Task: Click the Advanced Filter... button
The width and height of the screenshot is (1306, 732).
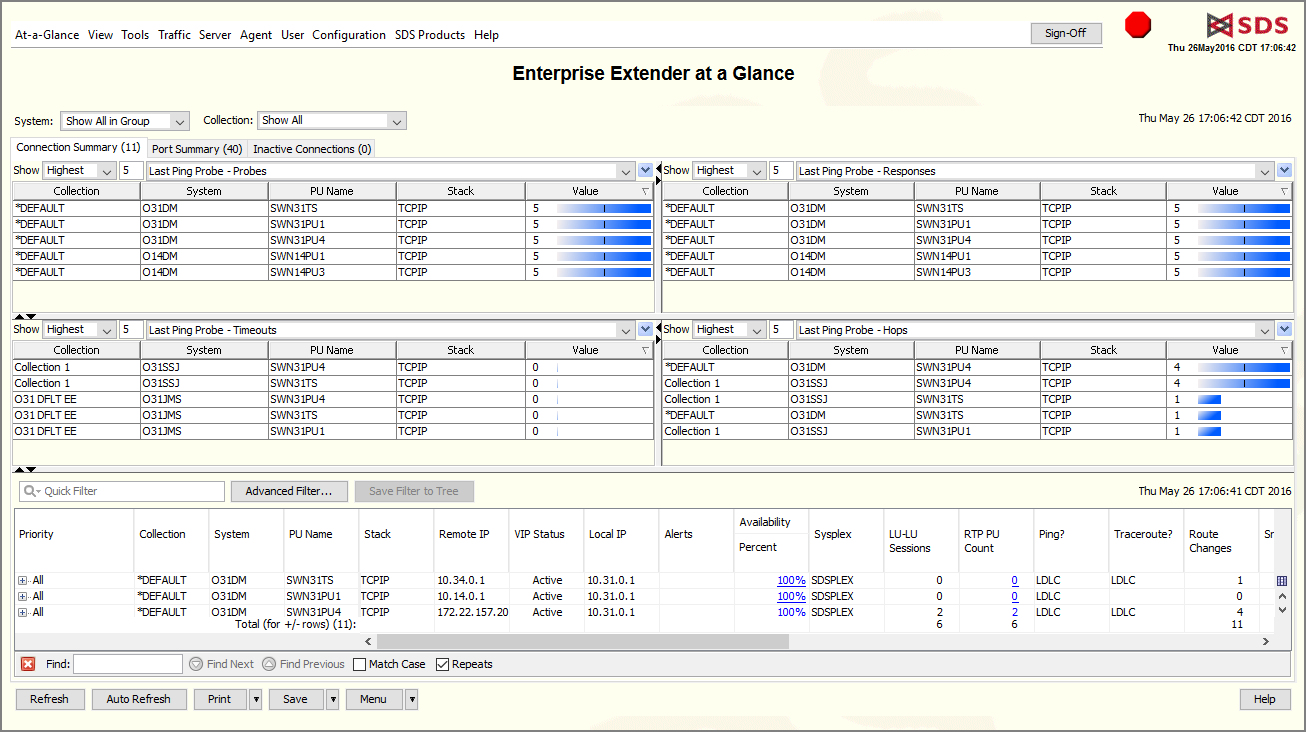Action: (289, 491)
